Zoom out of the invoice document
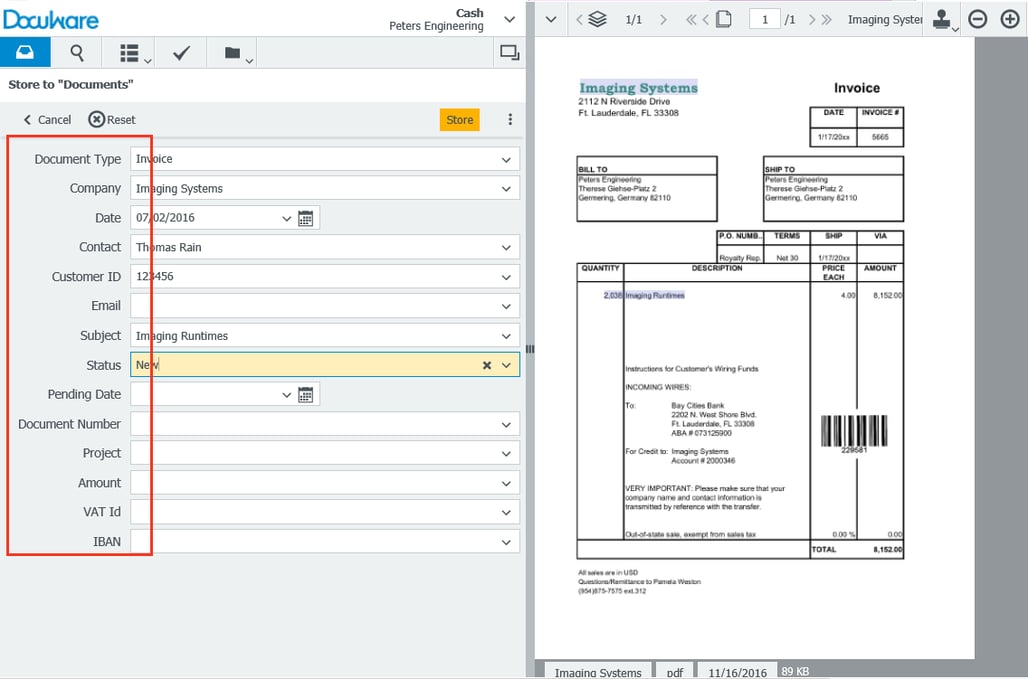The height and width of the screenshot is (679, 1028). coord(977,18)
